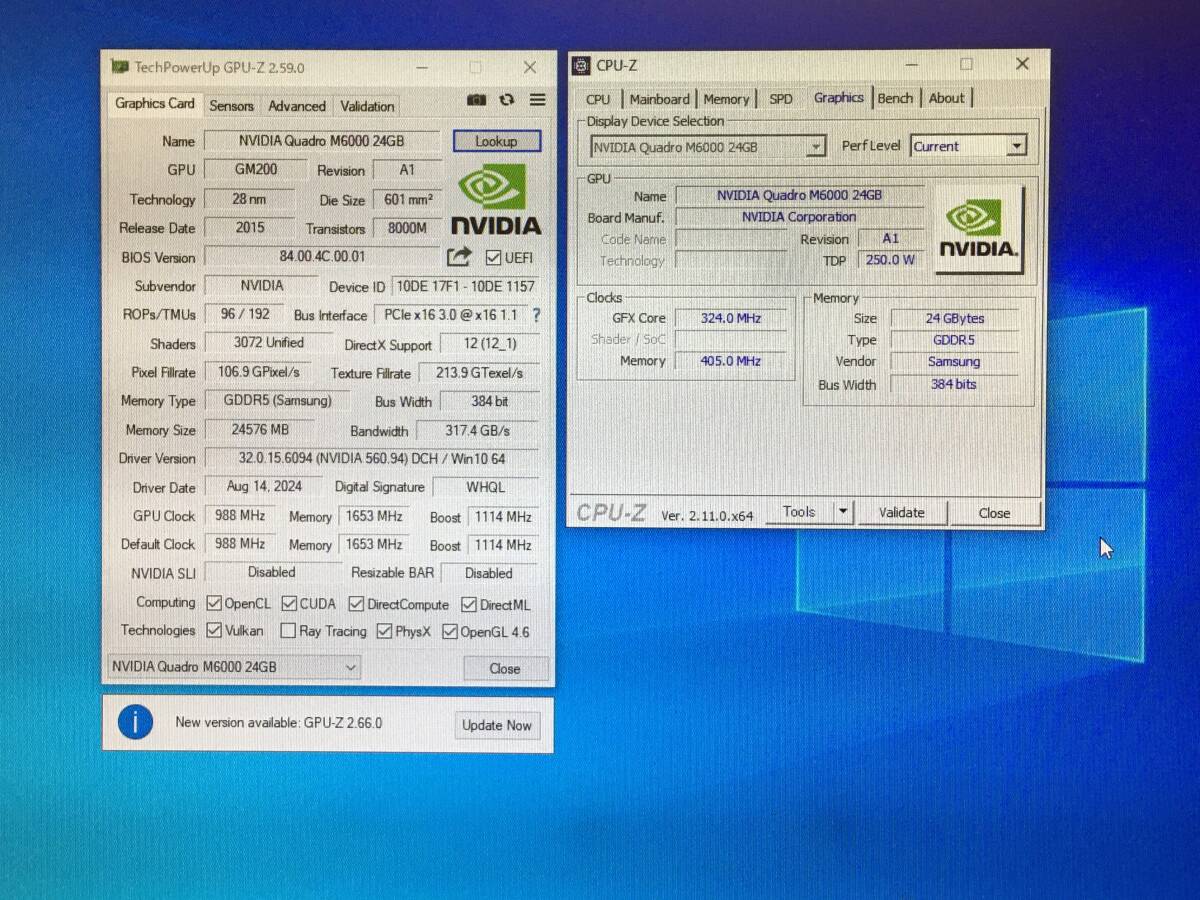Click the NVIDIA SLI Disabled field
The height and width of the screenshot is (900, 1200).
pos(271,573)
